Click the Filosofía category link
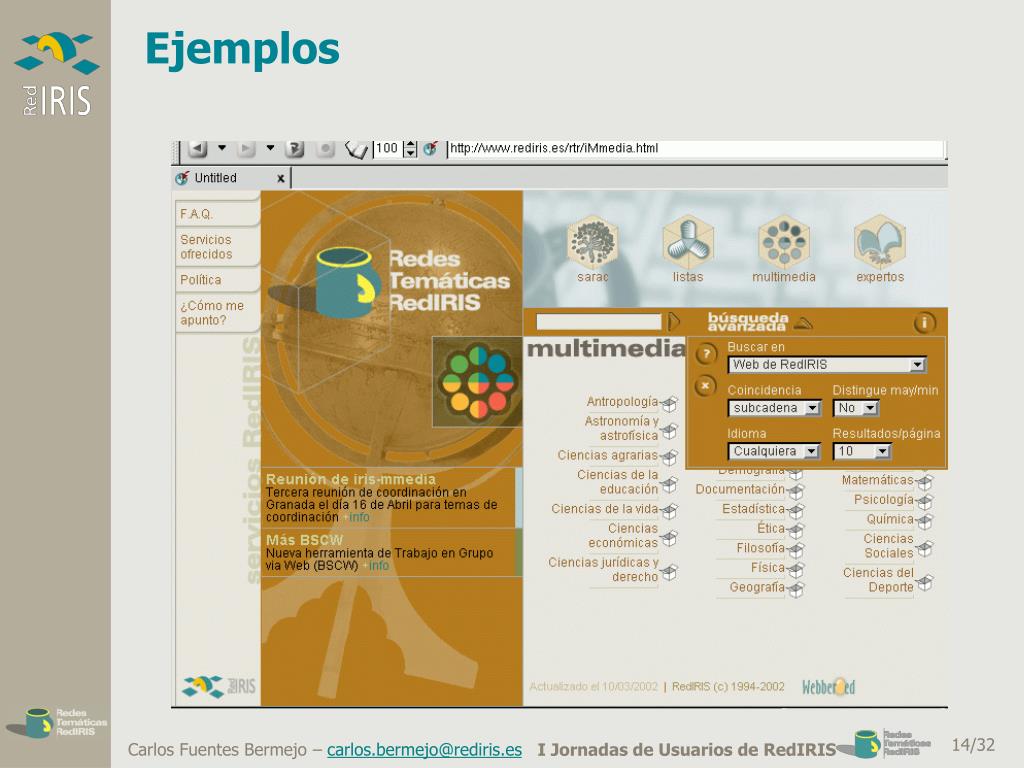1024x768 pixels. (761, 548)
